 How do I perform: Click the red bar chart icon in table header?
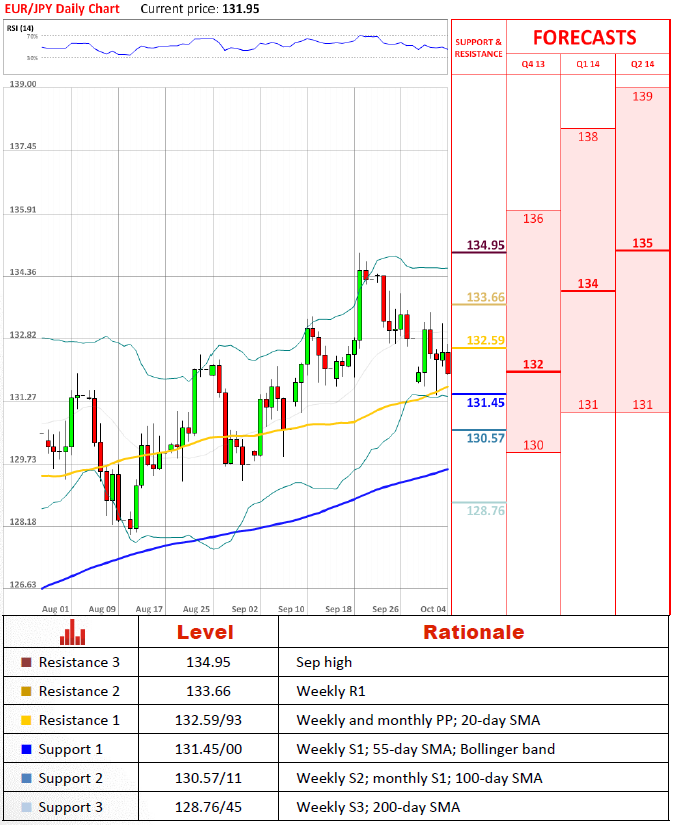click(x=70, y=633)
